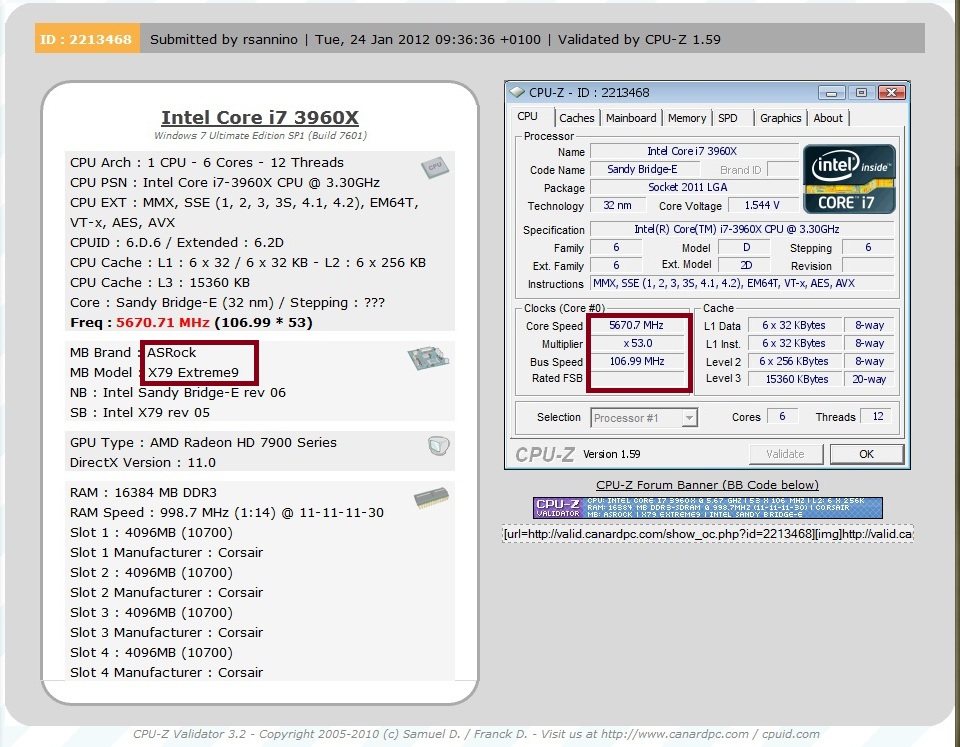
Task: Click the Ext. Model value 2D
Action: [746, 265]
